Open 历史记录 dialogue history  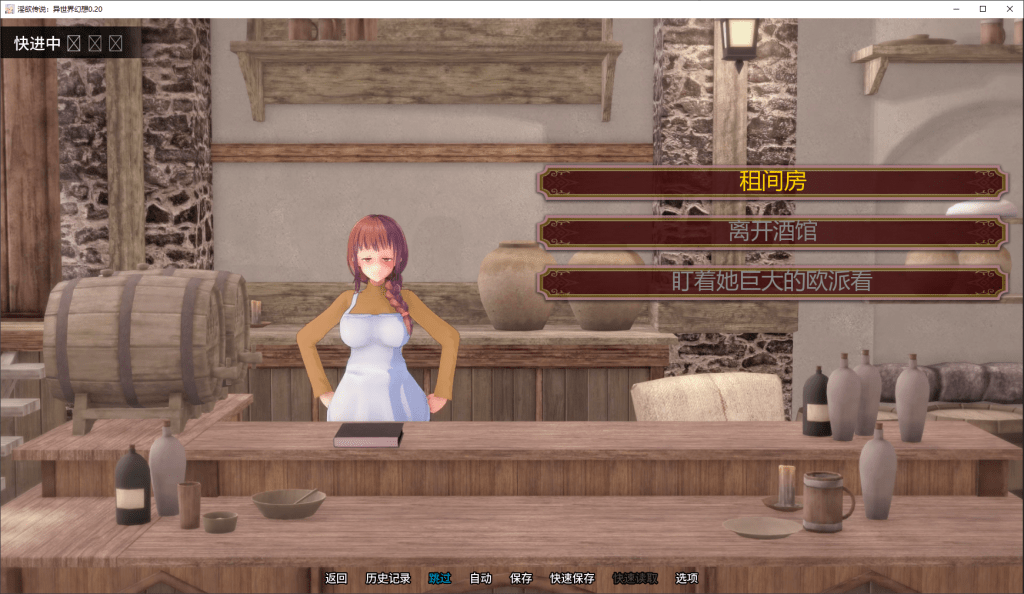point(388,578)
